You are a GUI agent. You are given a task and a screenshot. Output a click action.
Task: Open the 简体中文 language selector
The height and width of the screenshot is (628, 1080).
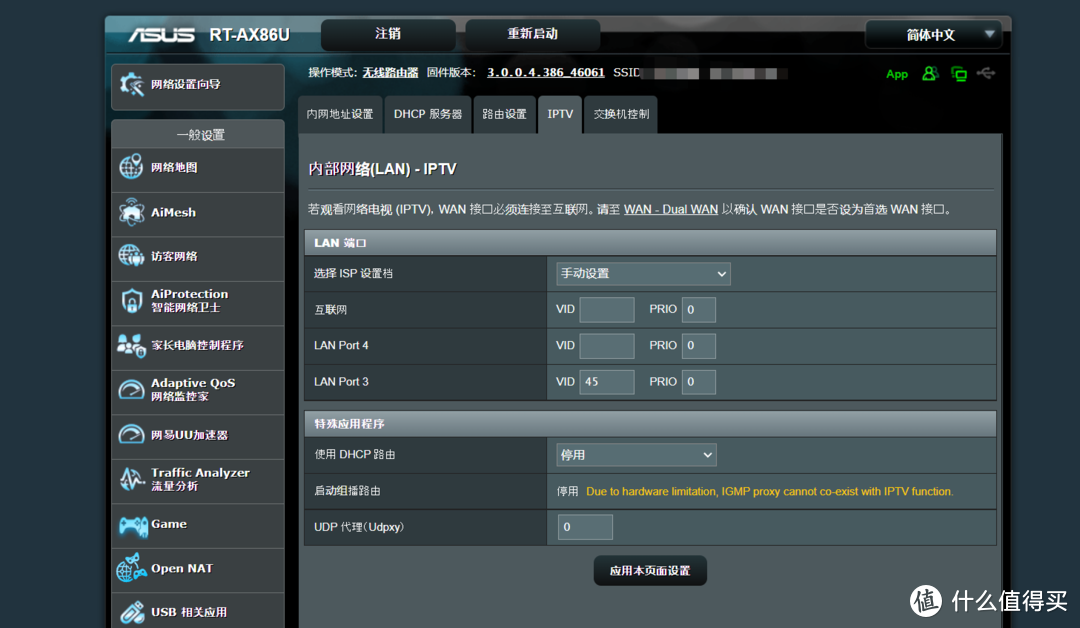[933, 34]
